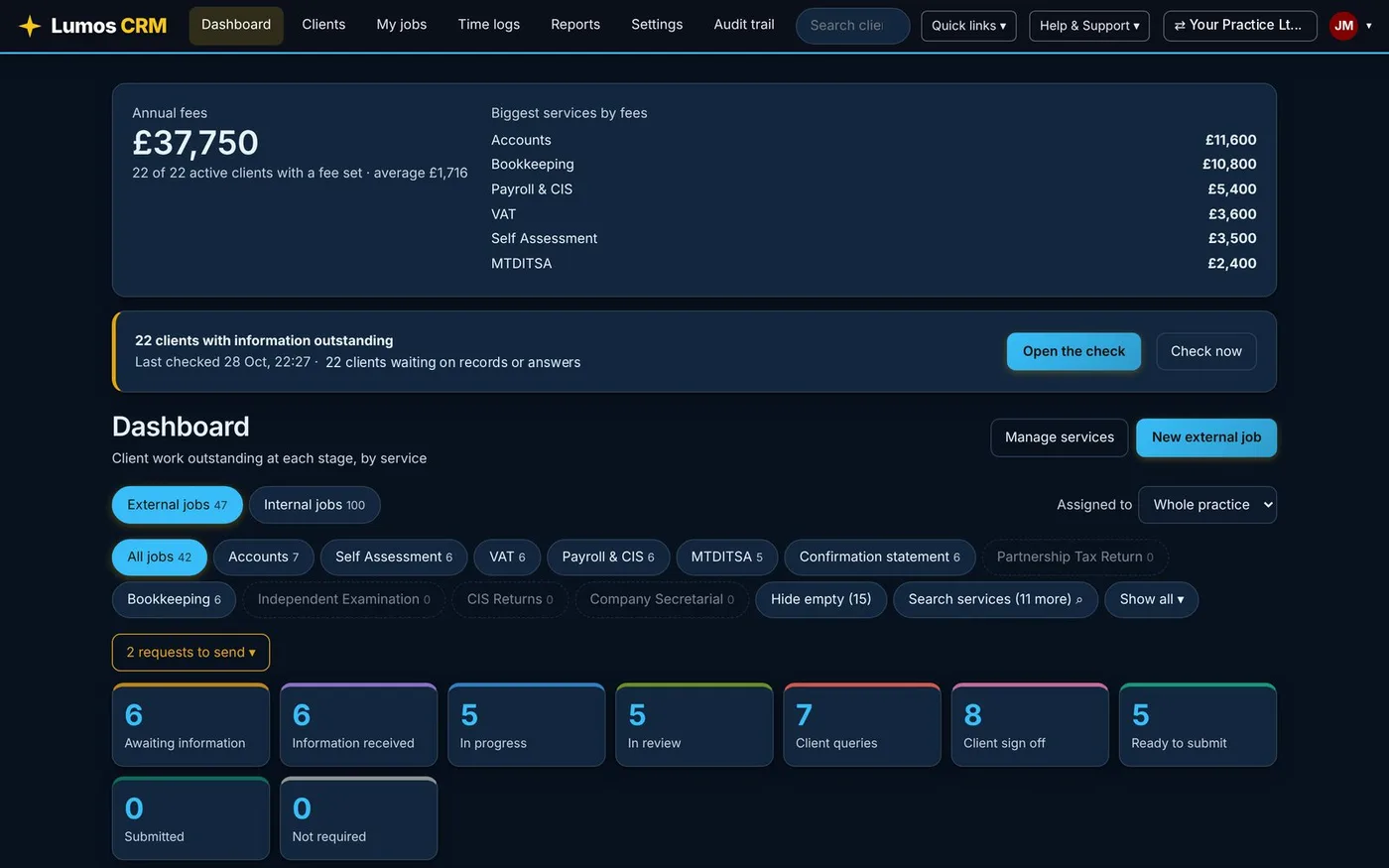Open the Whole practice assignee dropdown
This screenshot has width=1389, height=868.
[1206, 505]
